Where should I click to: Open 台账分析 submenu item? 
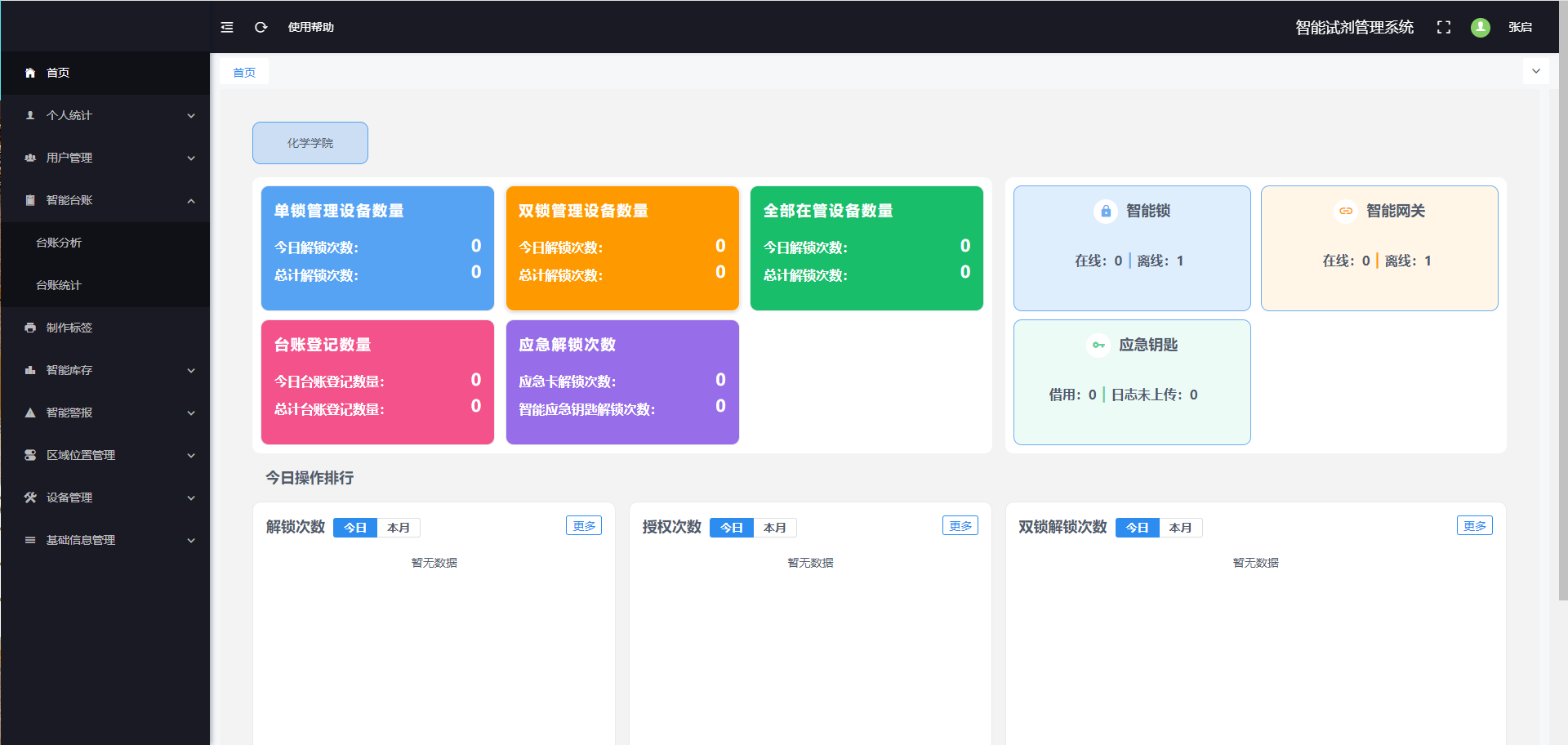(x=59, y=243)
